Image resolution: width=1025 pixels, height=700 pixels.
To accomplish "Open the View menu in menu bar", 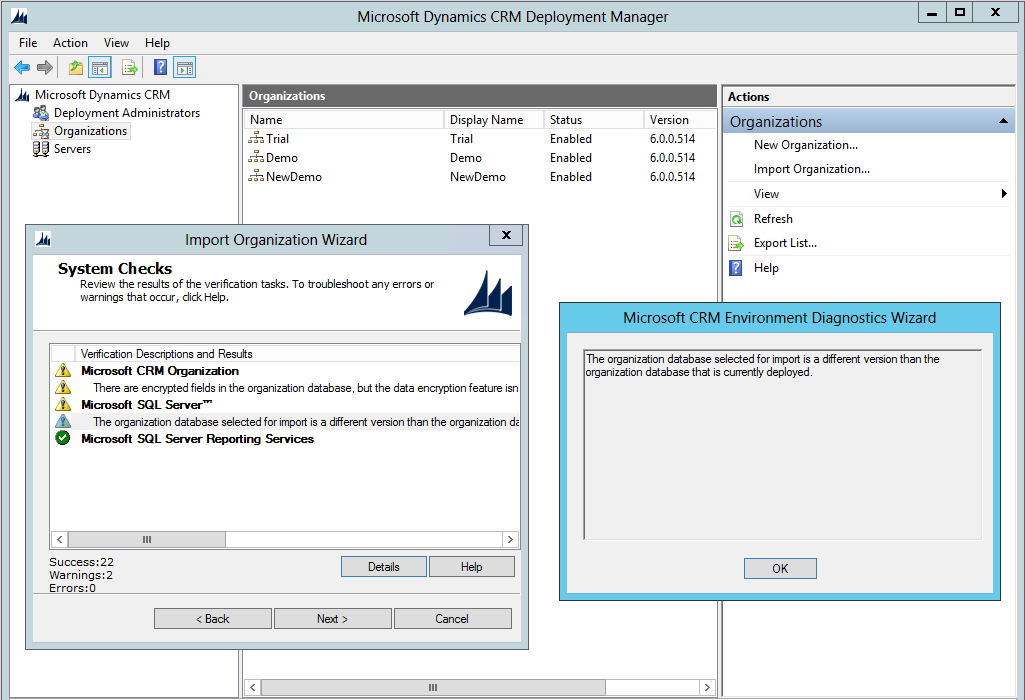I will point(116,42).
